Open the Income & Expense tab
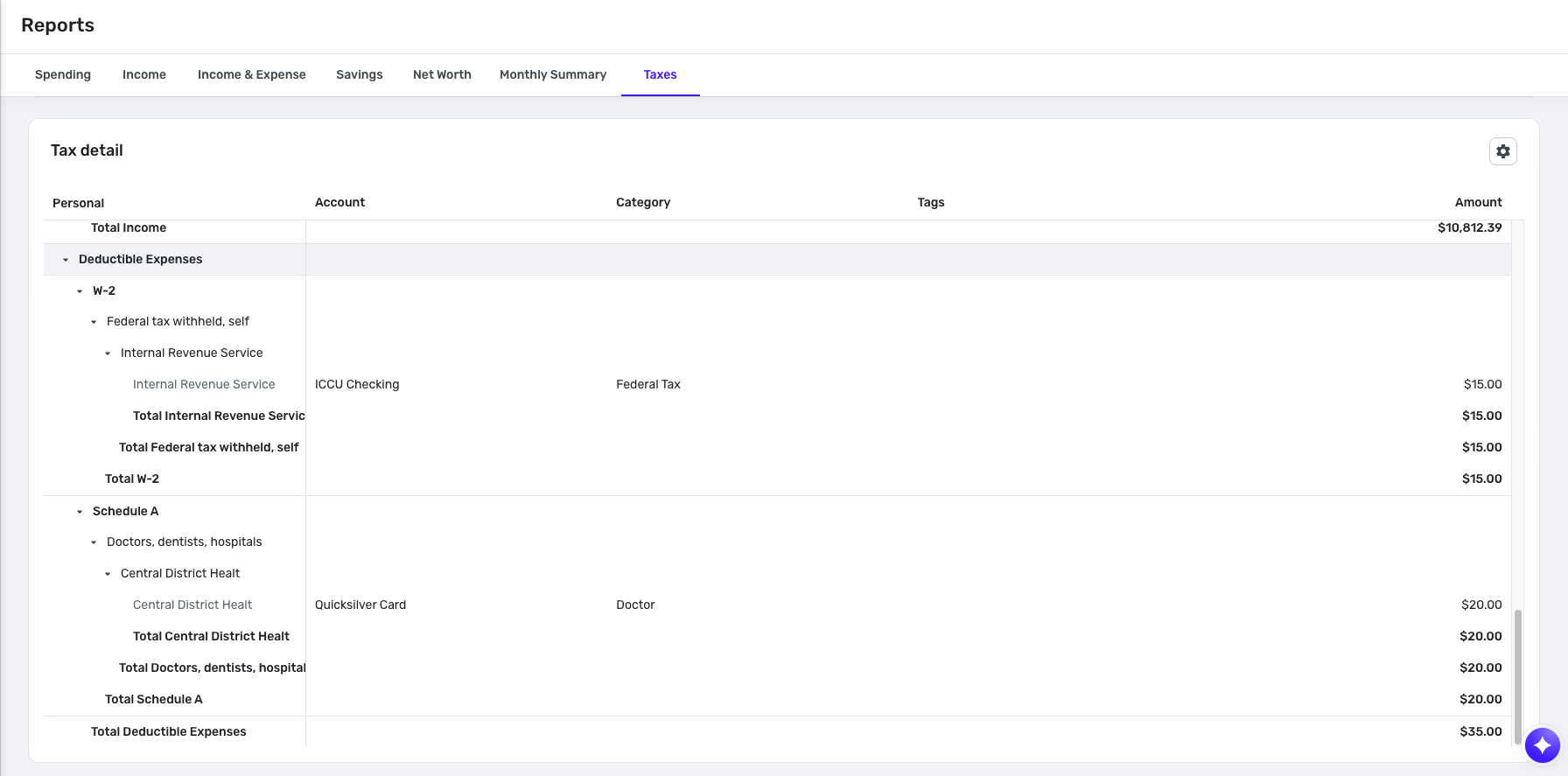Image resolution: width=1568 pixels, height=776 pixels. click(x=252, y=74)
